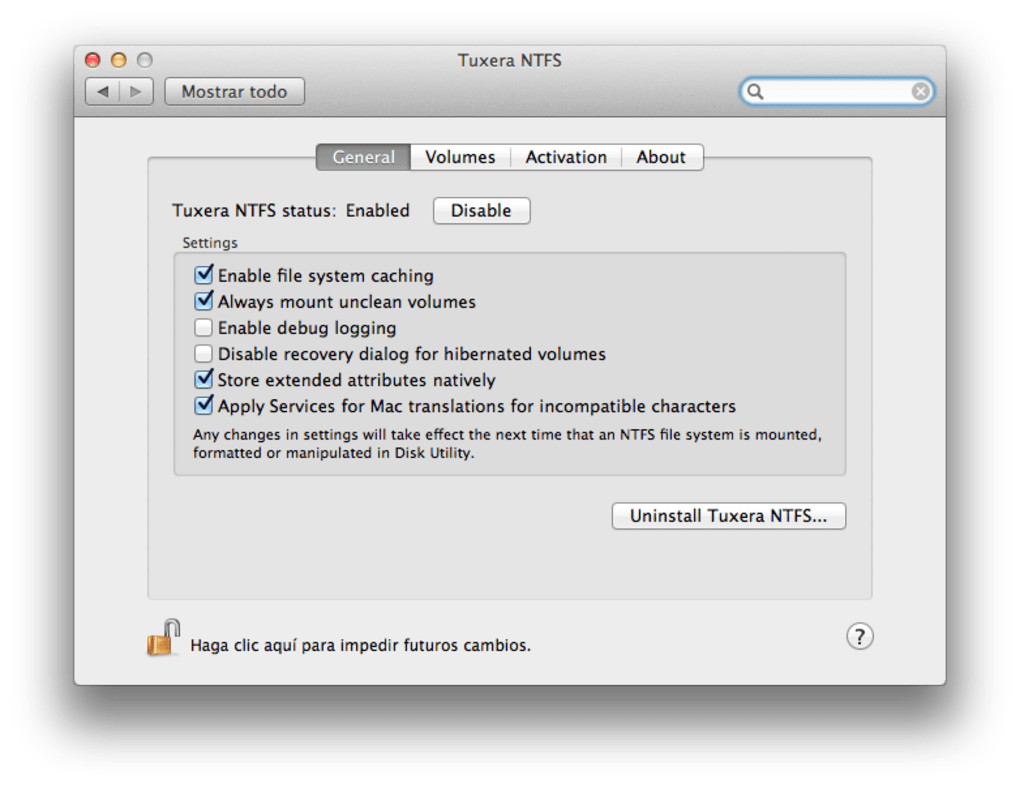Viewport: 1020px width, 788px height.
Task: Click the magnifier icon in search field
Action: click(x=755, y=91)
